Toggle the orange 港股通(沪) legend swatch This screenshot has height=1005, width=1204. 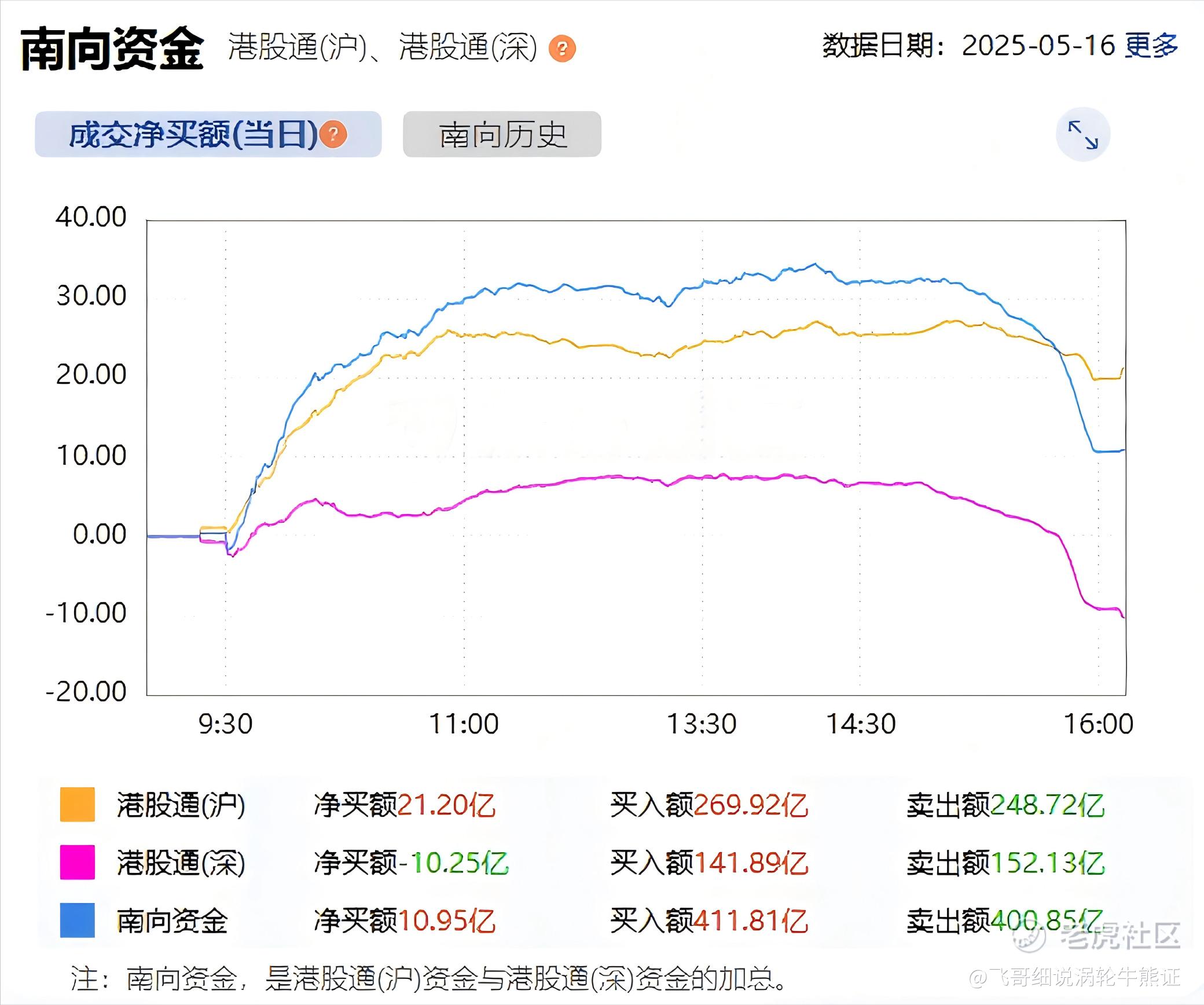78,805
